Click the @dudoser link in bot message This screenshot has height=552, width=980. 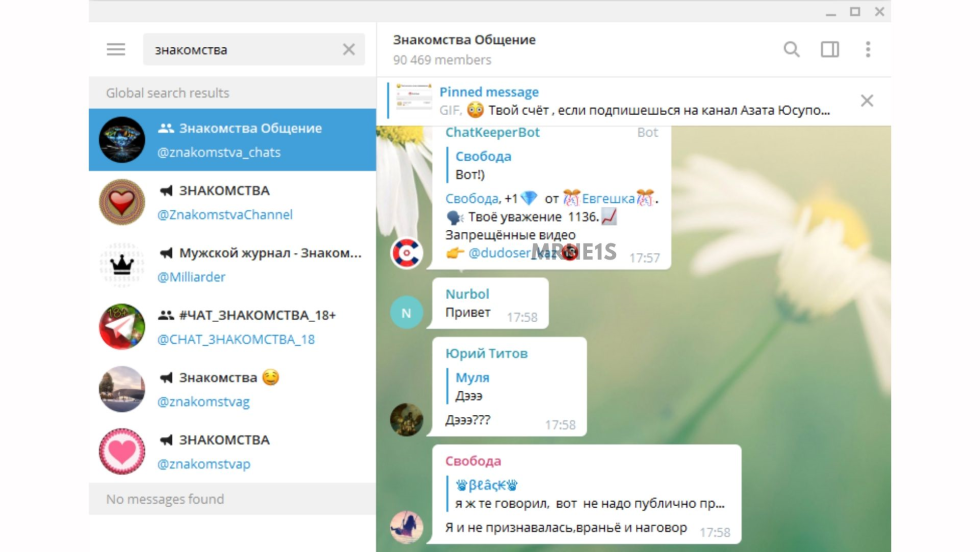click(x=500, y=253)
